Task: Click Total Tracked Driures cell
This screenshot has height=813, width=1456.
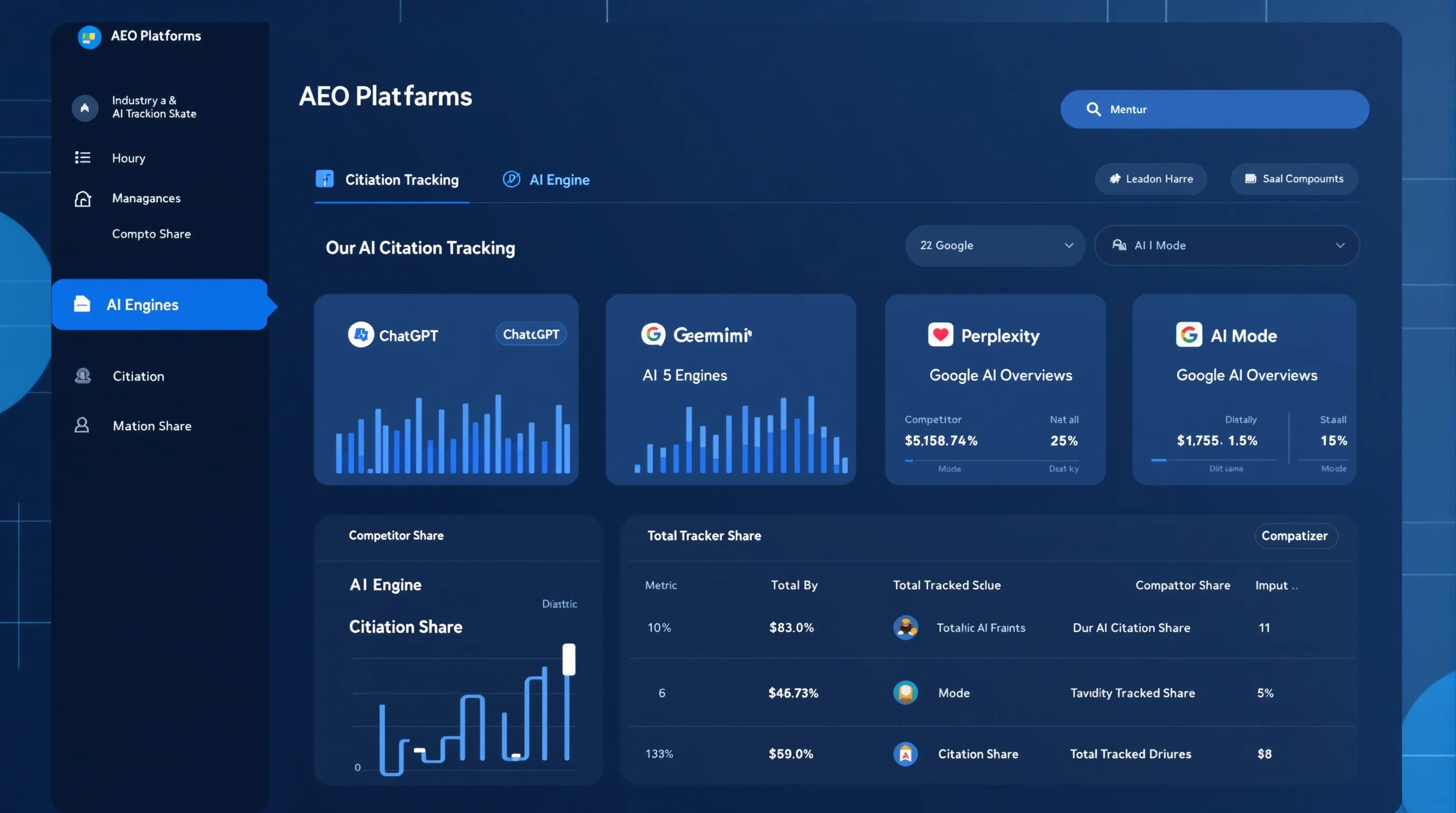Action: (x=1131, y=754)
